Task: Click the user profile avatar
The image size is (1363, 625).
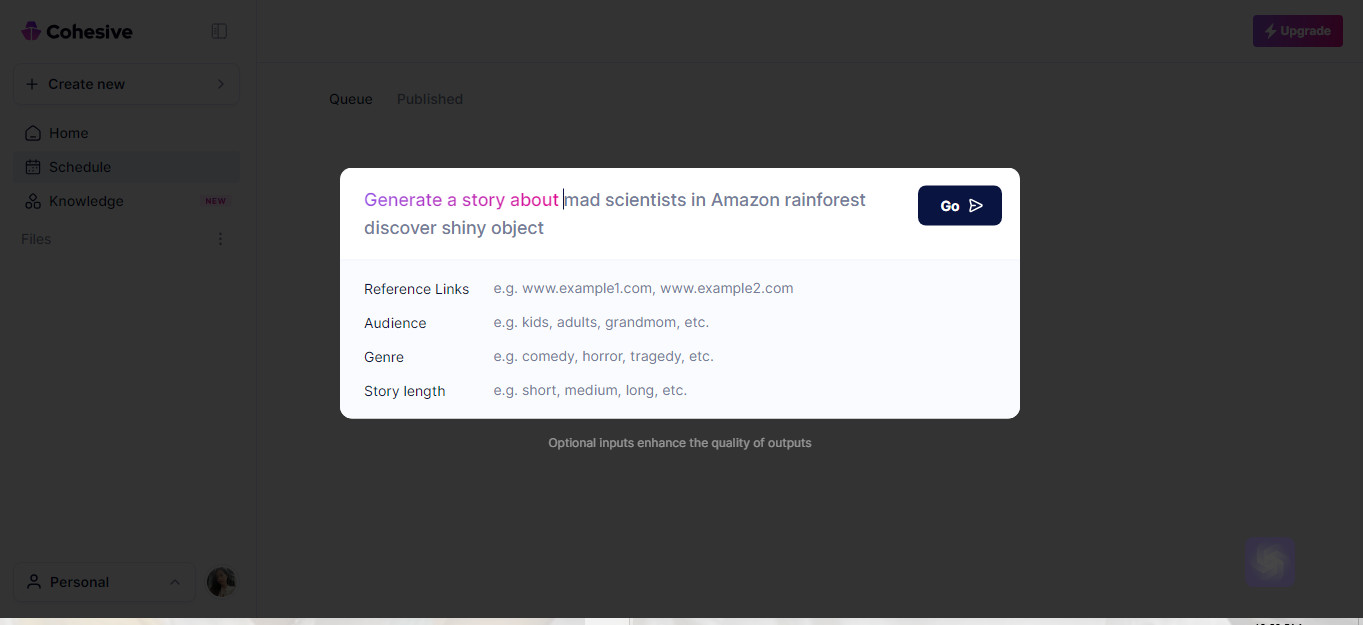Action: click(x=221, y=582)
